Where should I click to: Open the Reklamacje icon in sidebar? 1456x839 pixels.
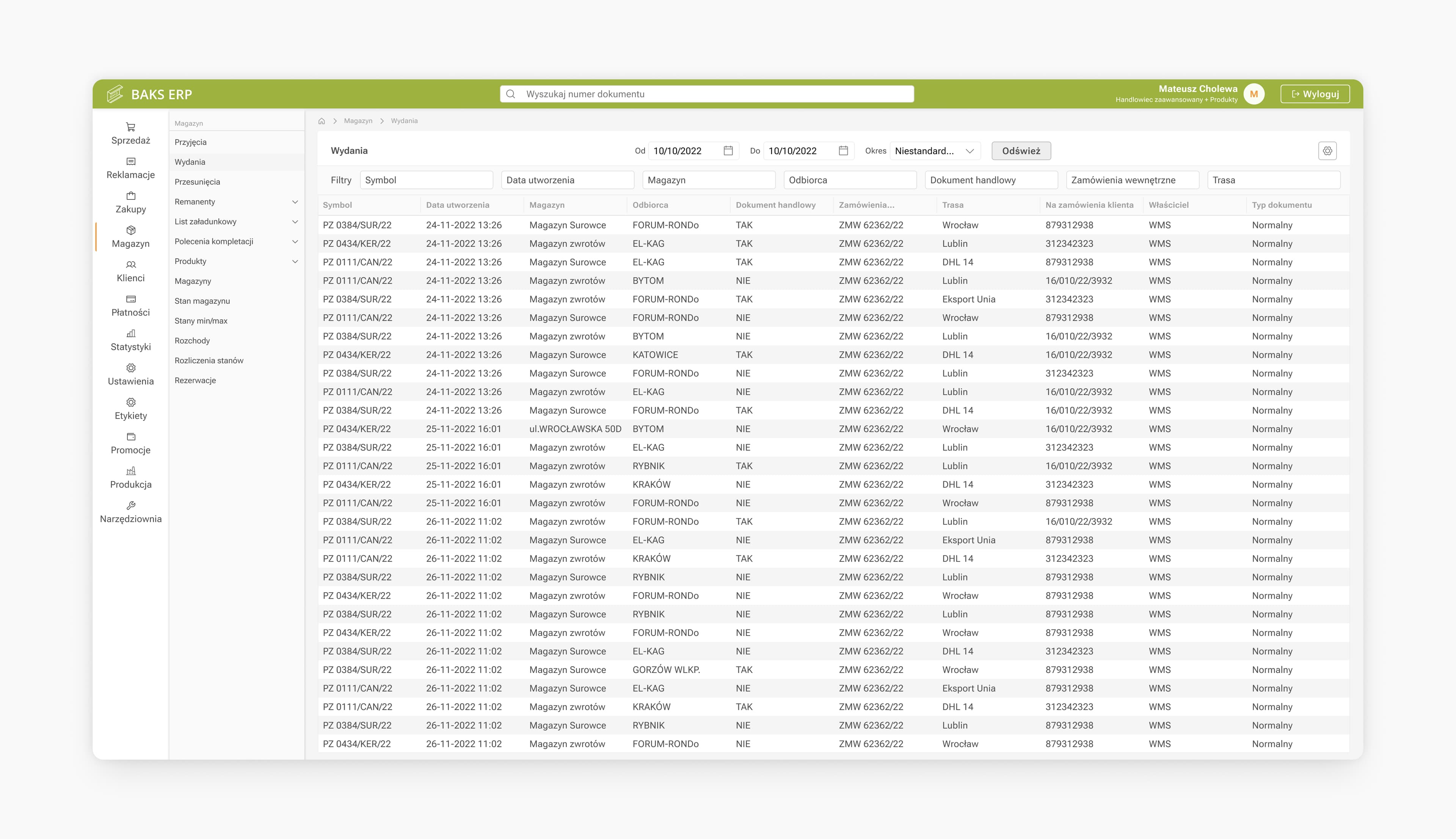coord(131,162)
